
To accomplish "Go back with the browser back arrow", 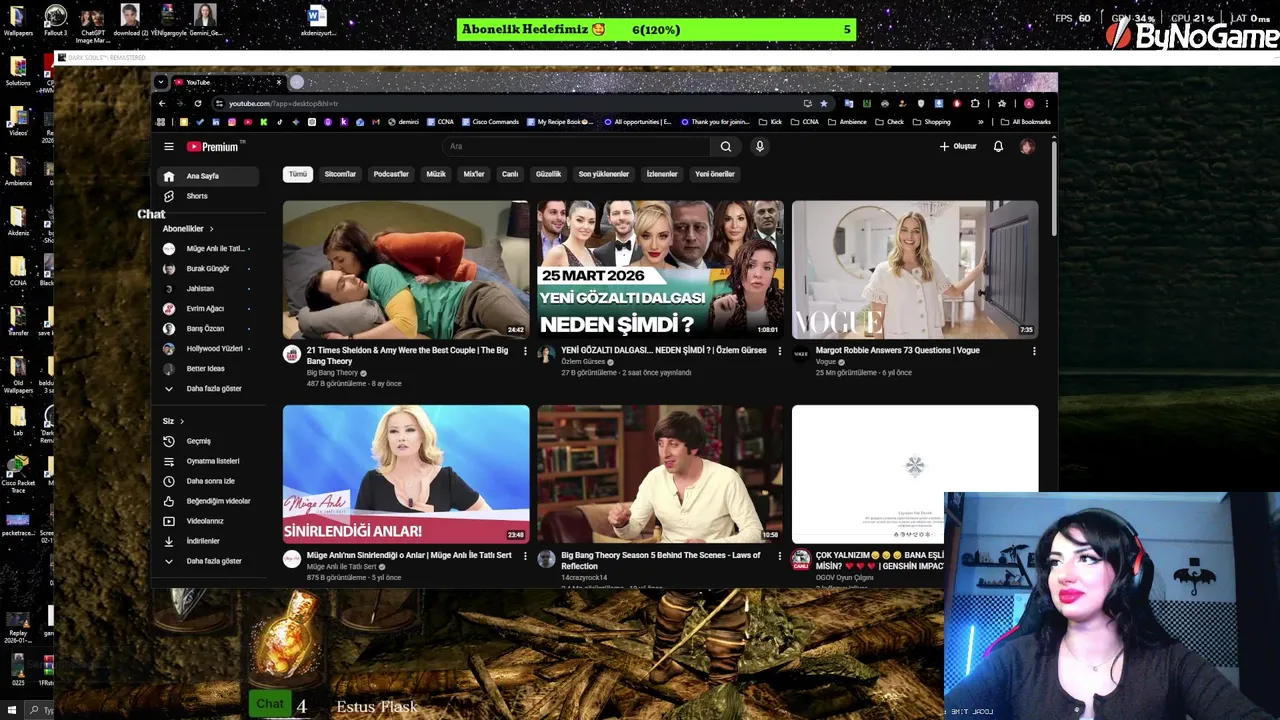I will (162, 103).
